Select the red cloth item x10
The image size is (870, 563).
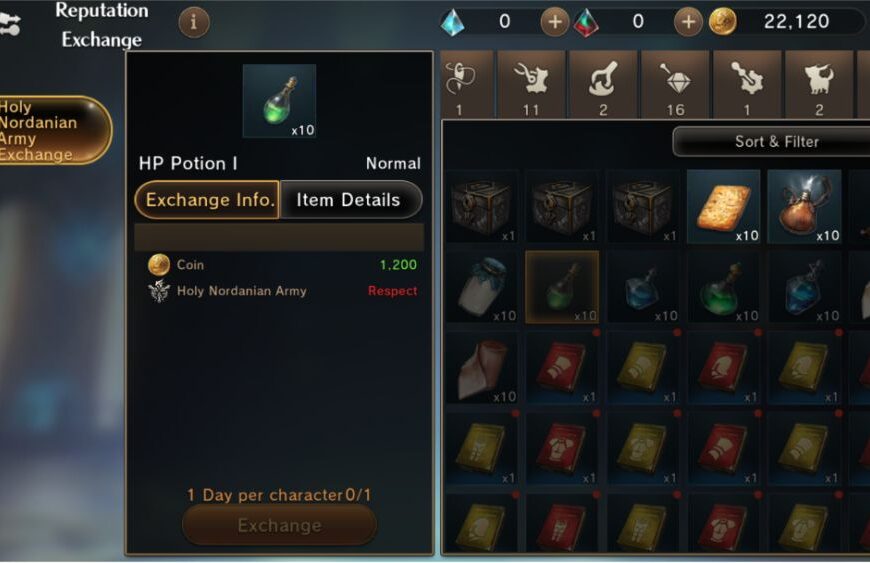coord(482,368)
